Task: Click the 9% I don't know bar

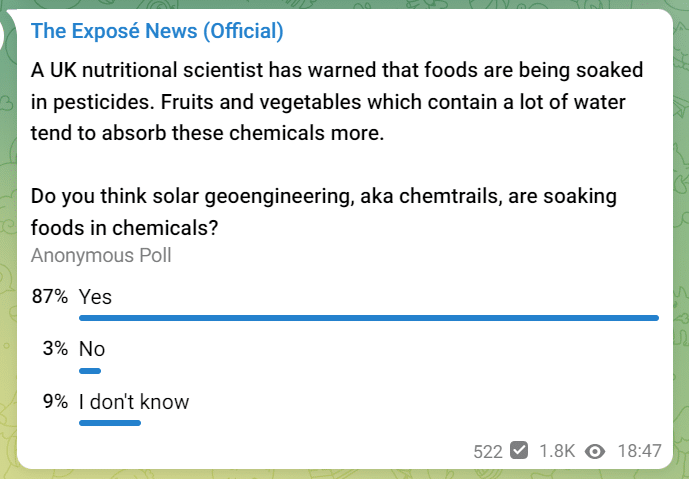Action: click(110, 423)
